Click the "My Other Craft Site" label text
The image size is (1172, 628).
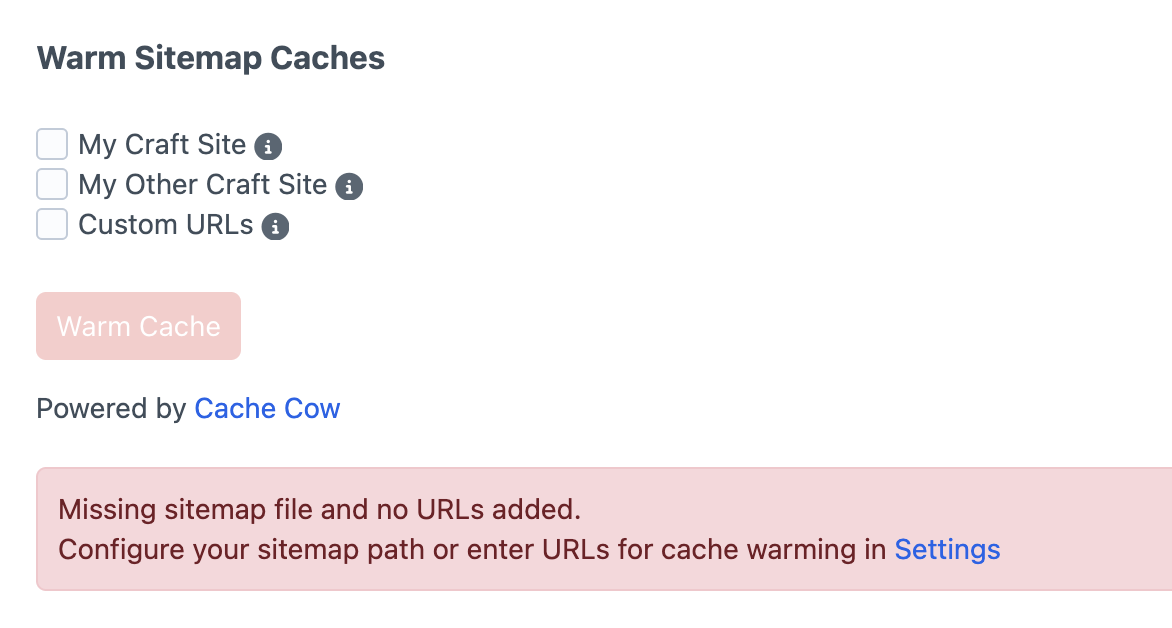202,185
